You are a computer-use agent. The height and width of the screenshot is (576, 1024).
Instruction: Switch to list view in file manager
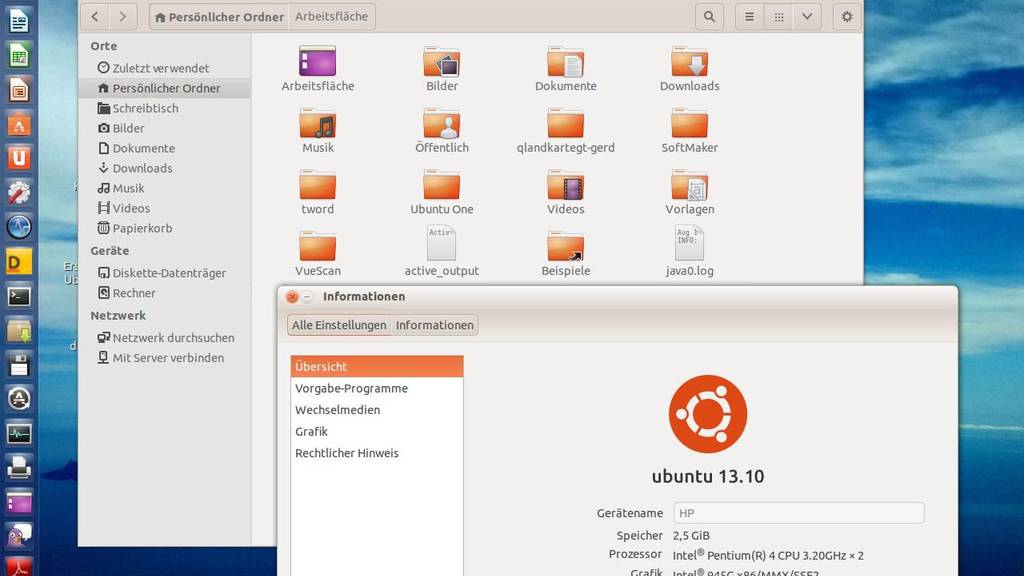749,17
